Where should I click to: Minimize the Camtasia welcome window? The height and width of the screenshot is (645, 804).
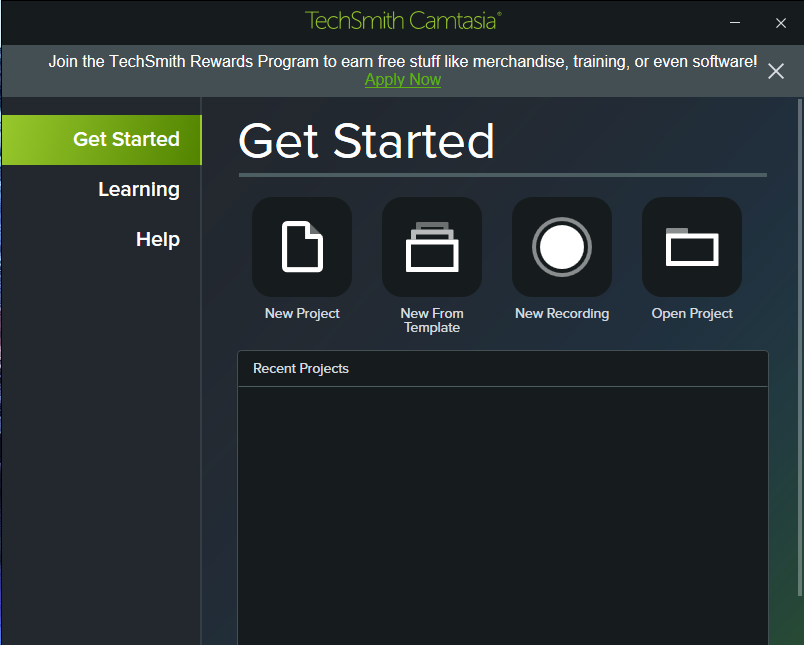pyautogui.click(x=735, y=22)
